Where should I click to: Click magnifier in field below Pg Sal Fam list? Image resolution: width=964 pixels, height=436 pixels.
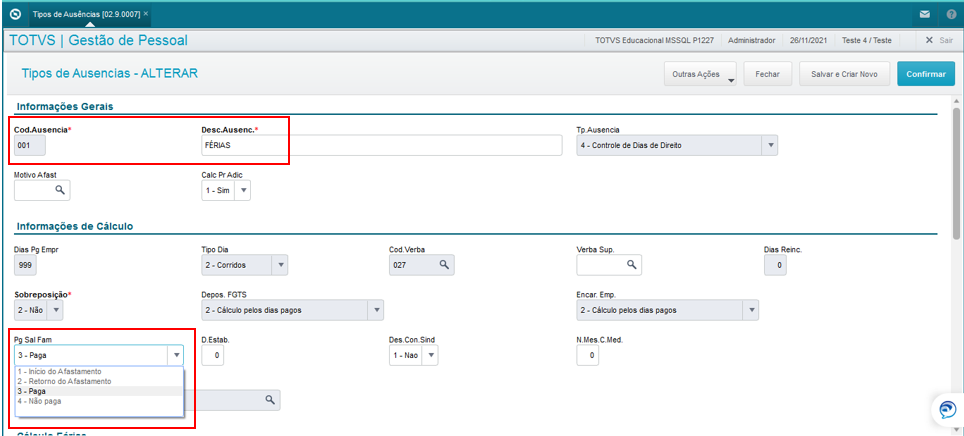tap(269, 400)
